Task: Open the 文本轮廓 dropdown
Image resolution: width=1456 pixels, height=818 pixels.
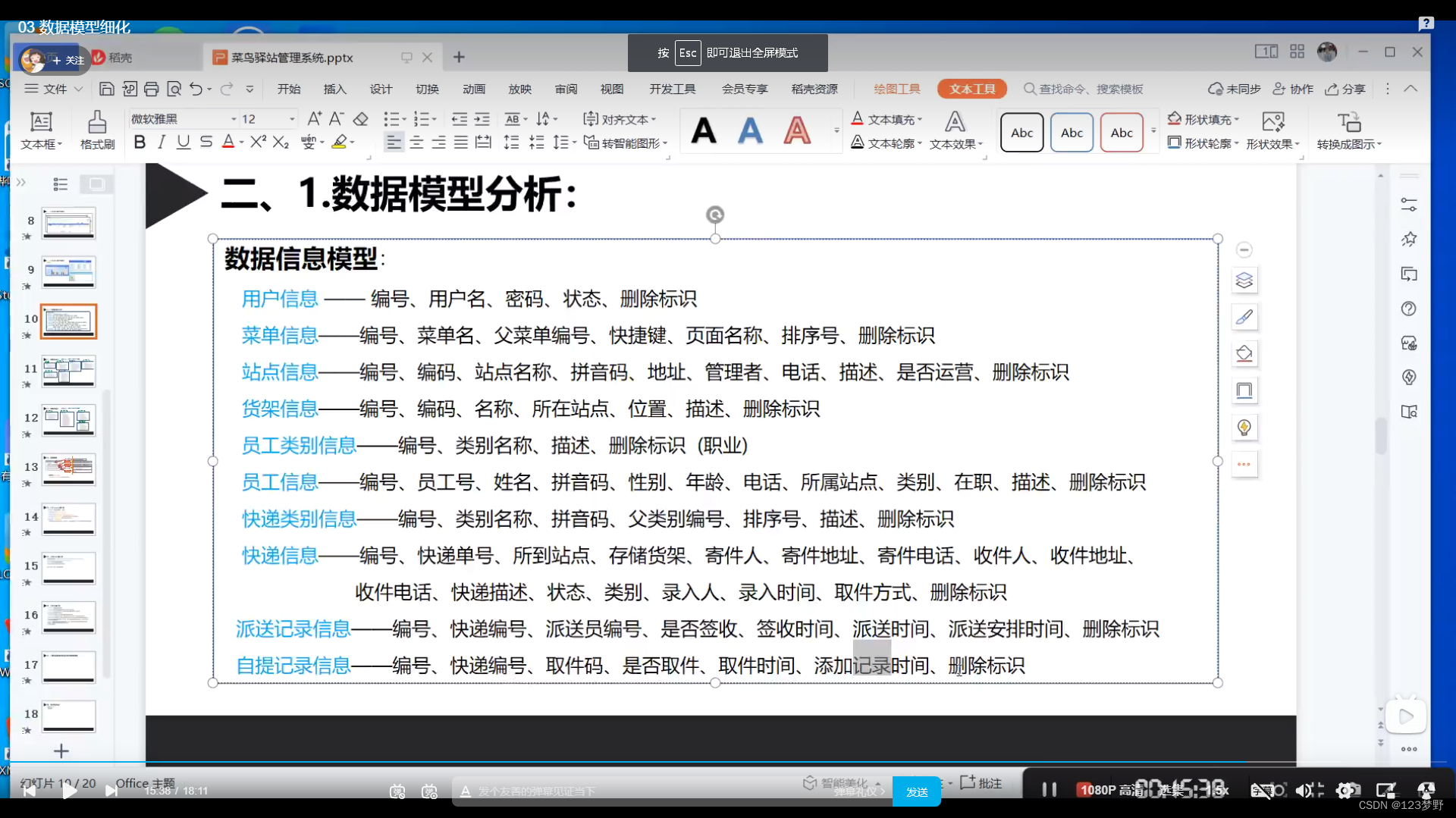Action: pyautogui.click(x=886, y=143)
